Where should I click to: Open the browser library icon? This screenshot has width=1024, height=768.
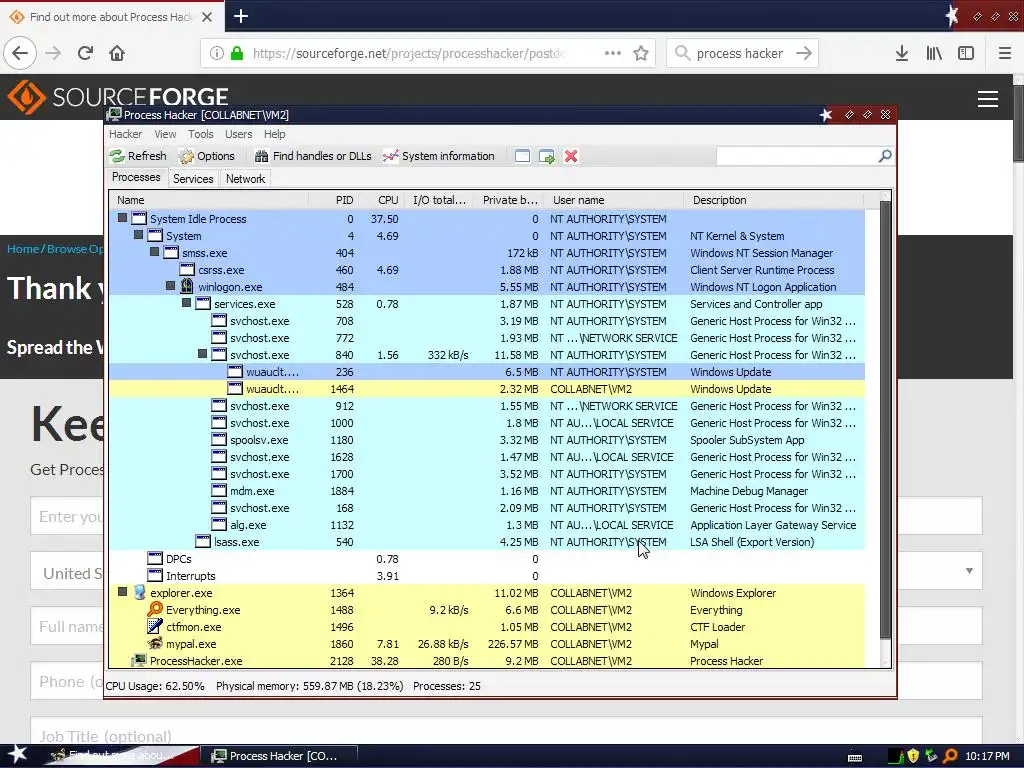934,53
